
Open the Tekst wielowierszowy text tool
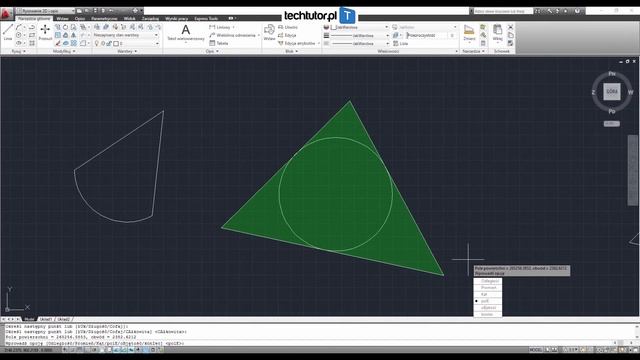click(186, 33)
